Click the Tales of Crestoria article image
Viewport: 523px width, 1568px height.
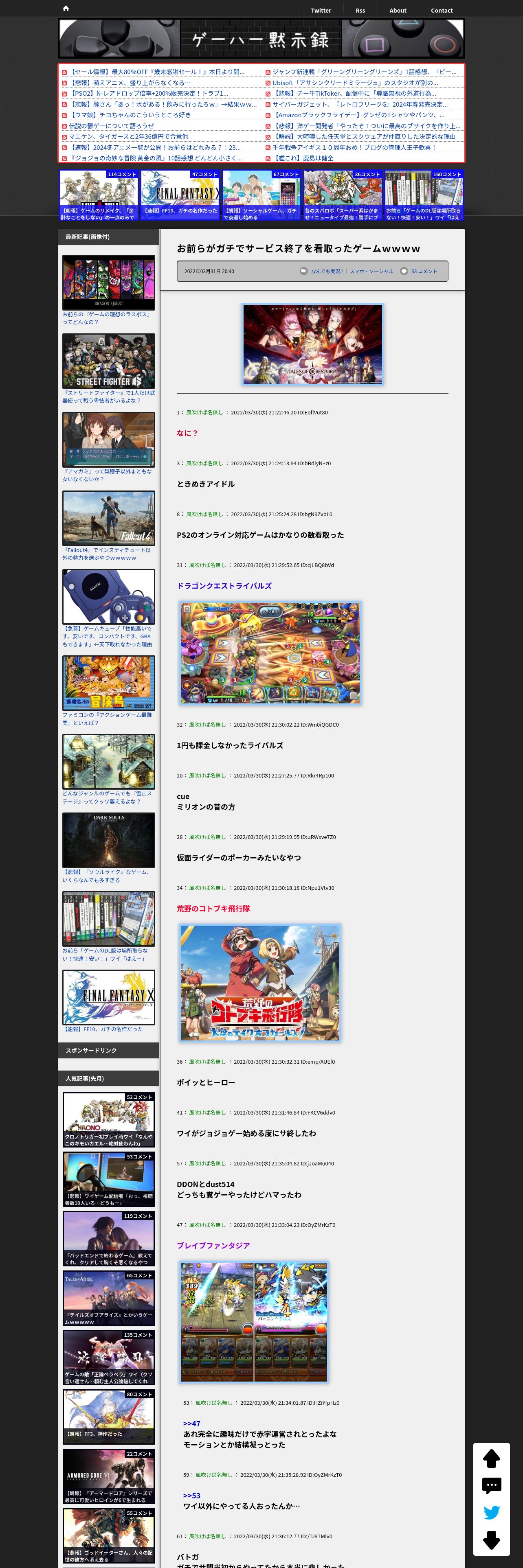[x=313, y=344]
